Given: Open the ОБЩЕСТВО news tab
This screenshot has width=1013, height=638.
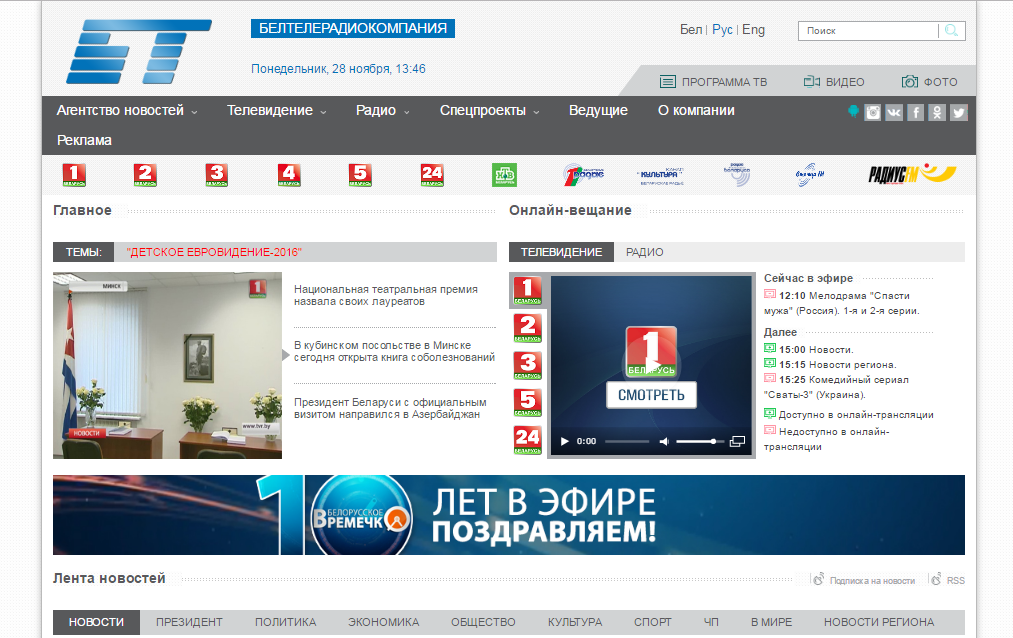Looking at the screenshot, I should (483, 622).
